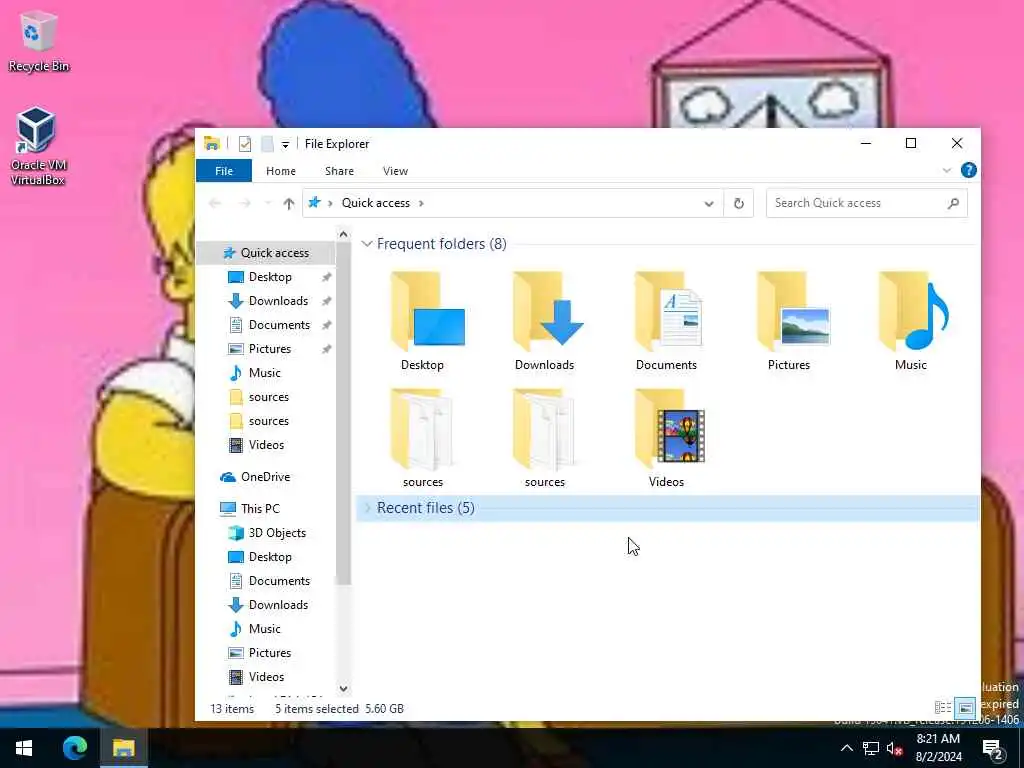Click the Refresh button
This screenshot has height=768, width=1024.
point(739,204)
